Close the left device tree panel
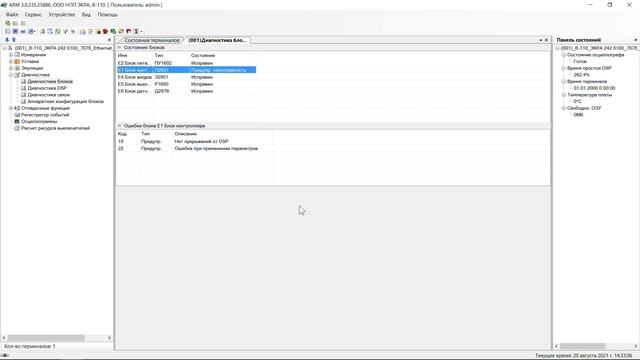The width and height of the screenshot is (640, 360). [109, 40]
